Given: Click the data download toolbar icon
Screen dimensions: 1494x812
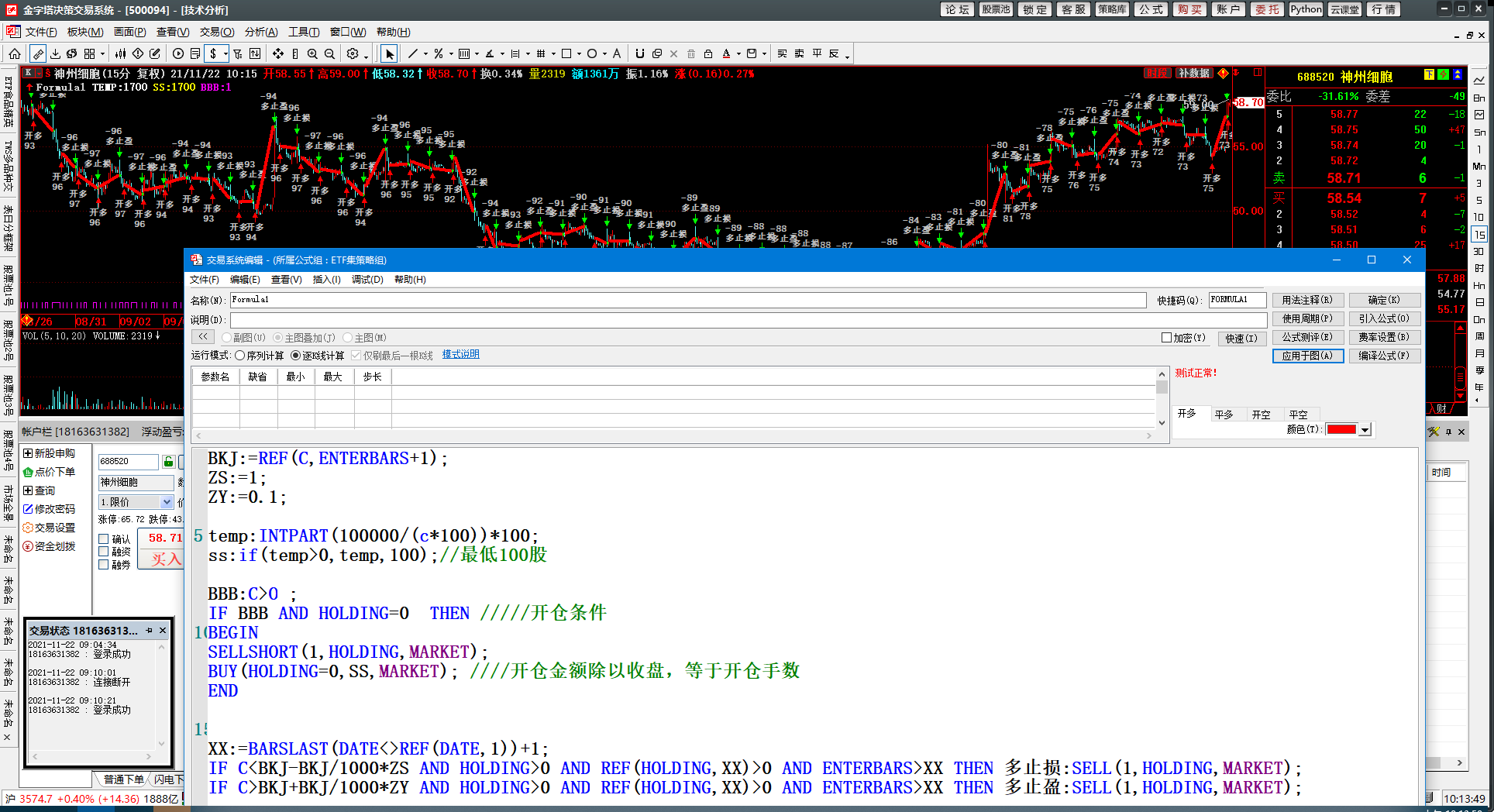Looking at the screenshot, I should point(55,53).
